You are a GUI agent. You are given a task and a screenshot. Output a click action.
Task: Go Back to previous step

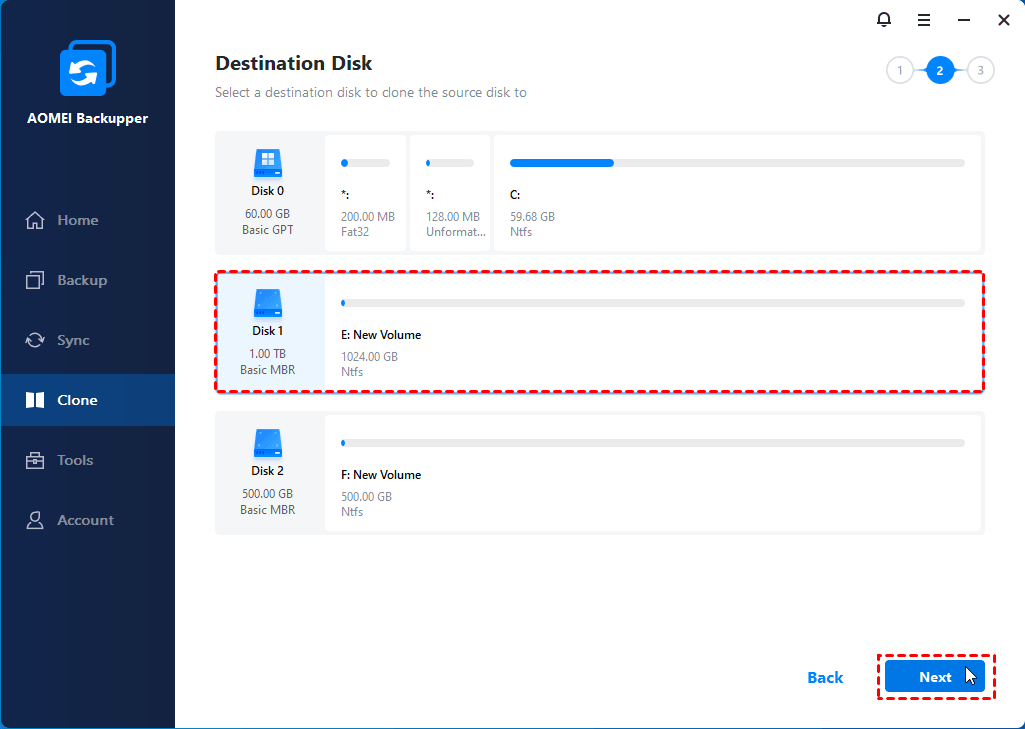825,677
